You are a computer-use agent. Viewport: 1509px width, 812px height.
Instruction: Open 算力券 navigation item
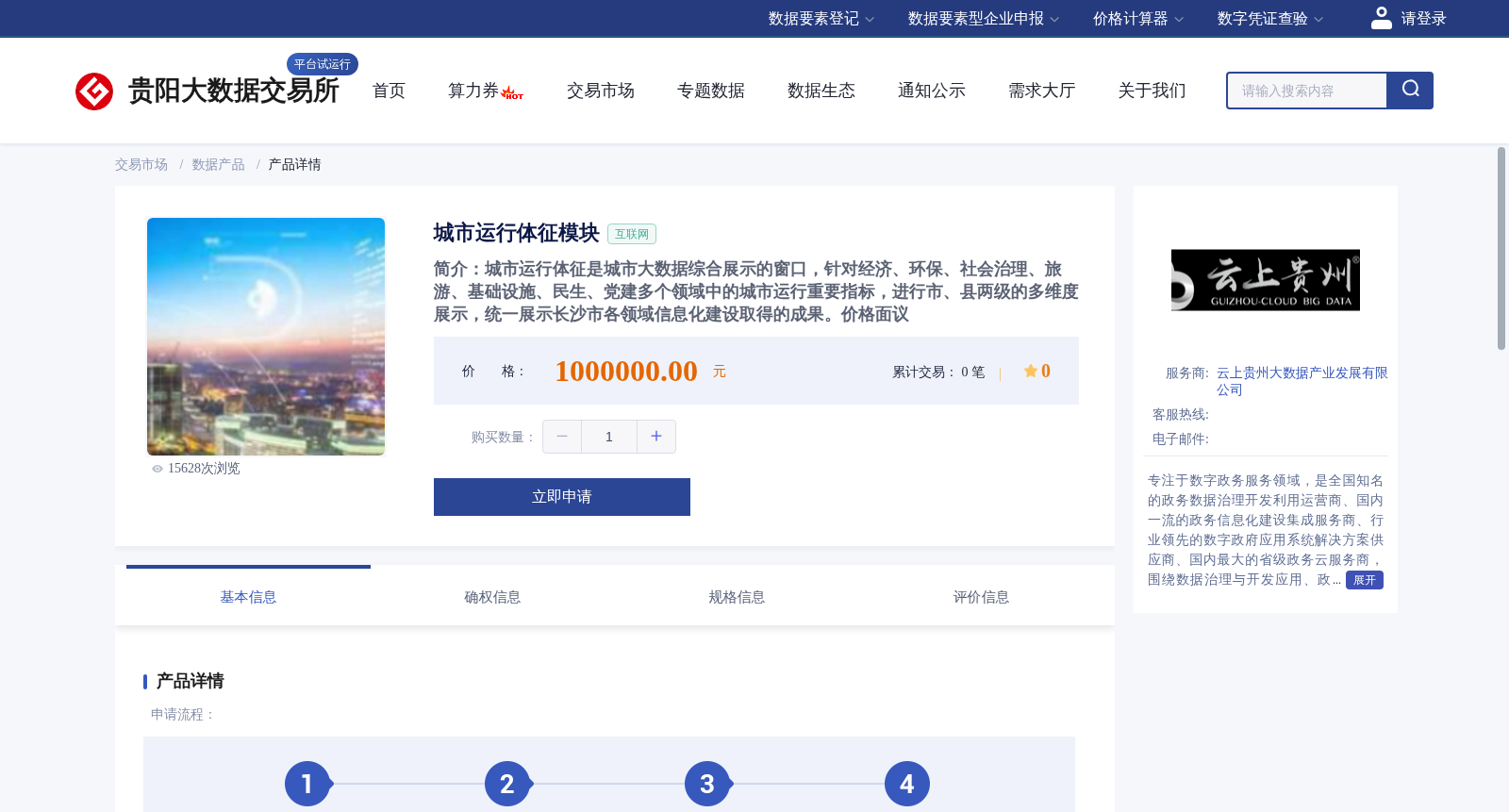pyautogui.click(x=473, y=91)
